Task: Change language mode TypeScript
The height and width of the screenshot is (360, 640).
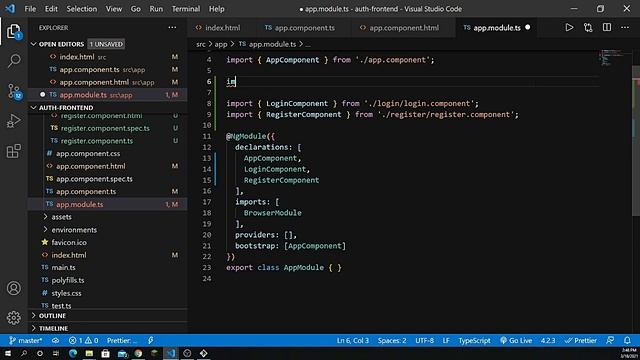Action: click(x=474, y=340)
